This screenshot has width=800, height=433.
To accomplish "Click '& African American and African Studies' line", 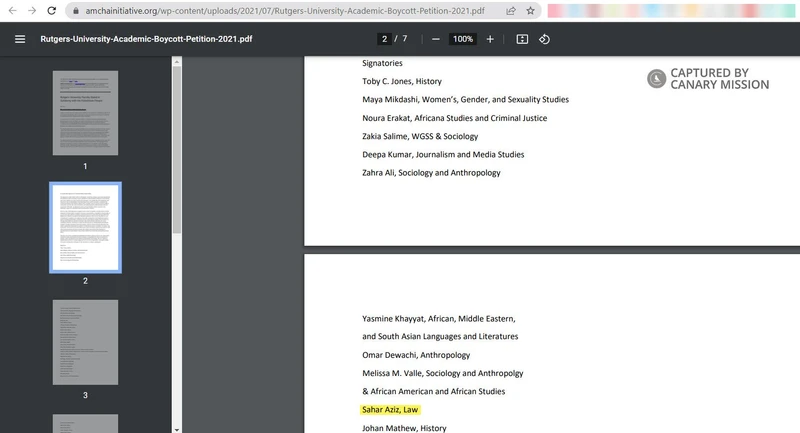I will point(434,392).
